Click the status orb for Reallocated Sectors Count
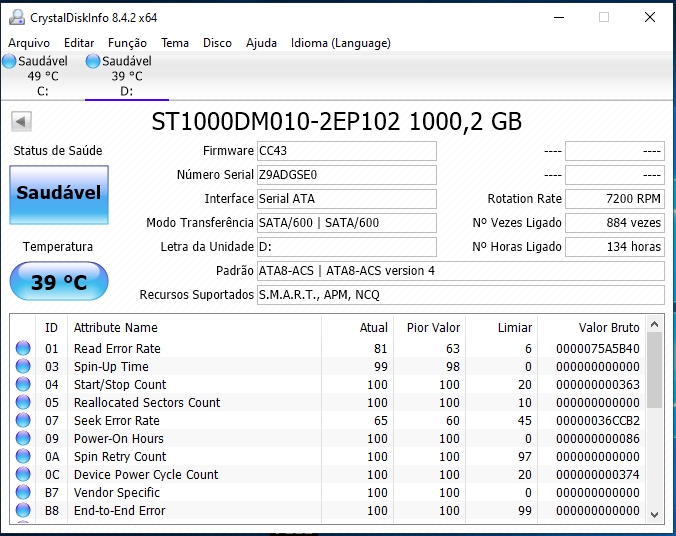Image resolution: width=676 pixels, height=536 pixels. coord(23,402)
